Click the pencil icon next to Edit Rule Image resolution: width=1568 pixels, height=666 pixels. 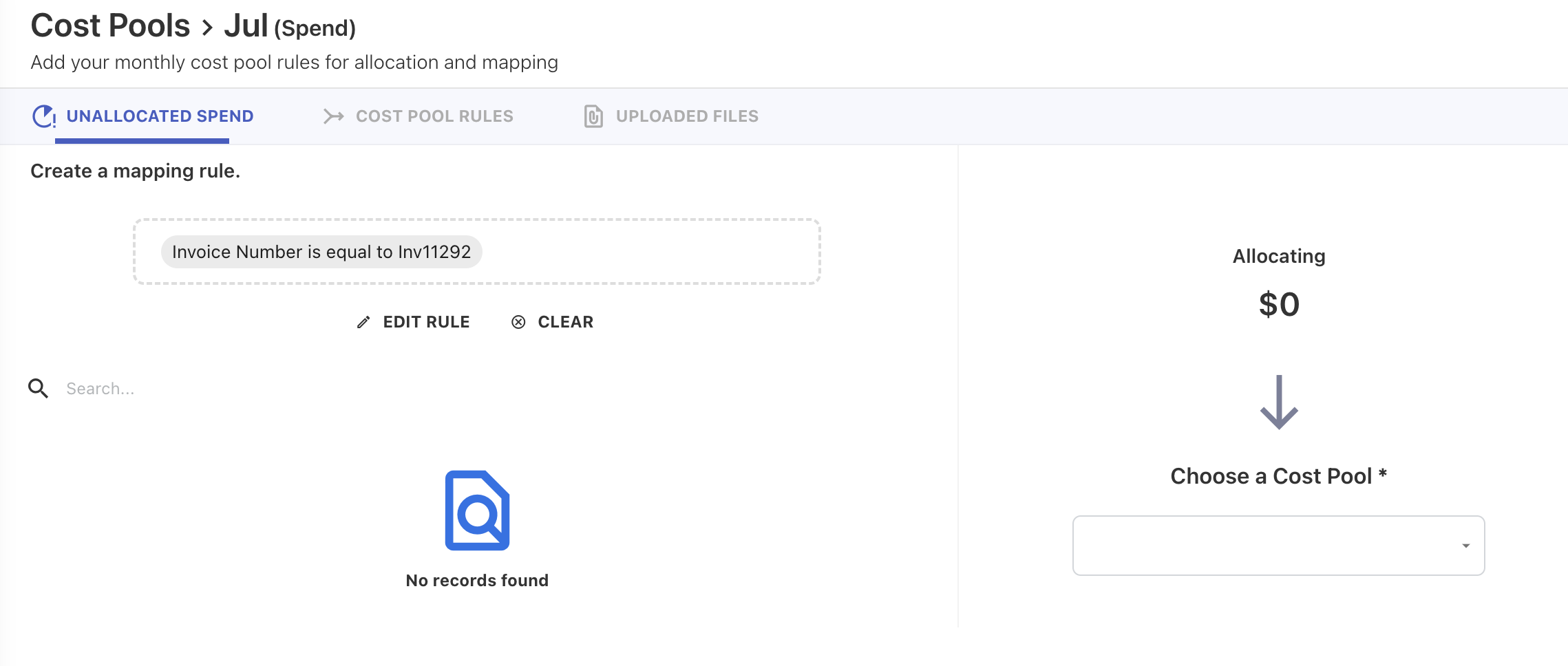[363, 322]
